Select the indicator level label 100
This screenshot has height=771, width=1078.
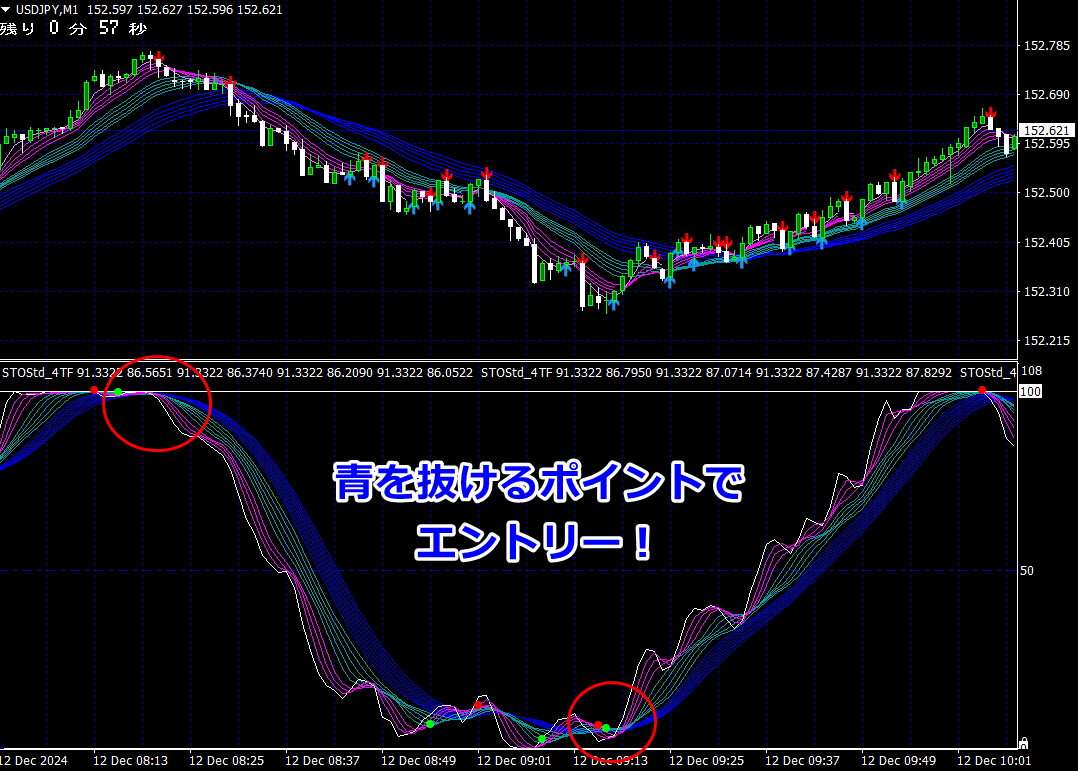pos(1030,391)
